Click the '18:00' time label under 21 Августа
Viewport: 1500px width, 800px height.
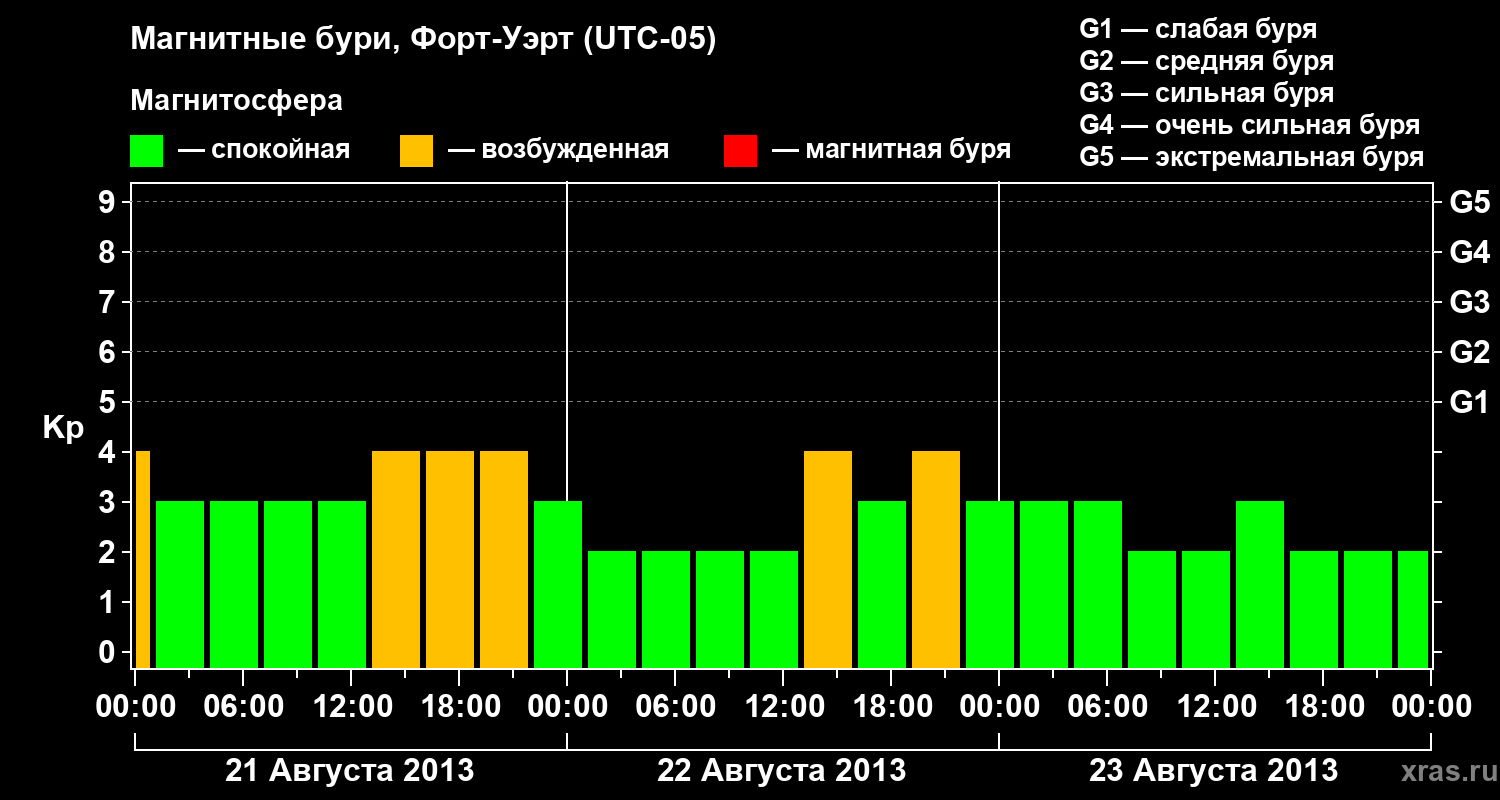tap(459, 706)
